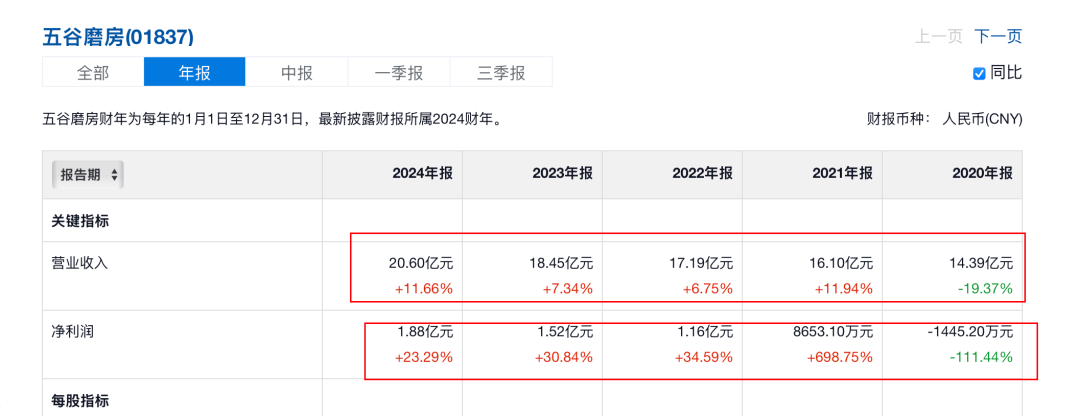Click the 2020年报 column header
This screenshot has height=416, width=1080.
(x=983, y=174)
